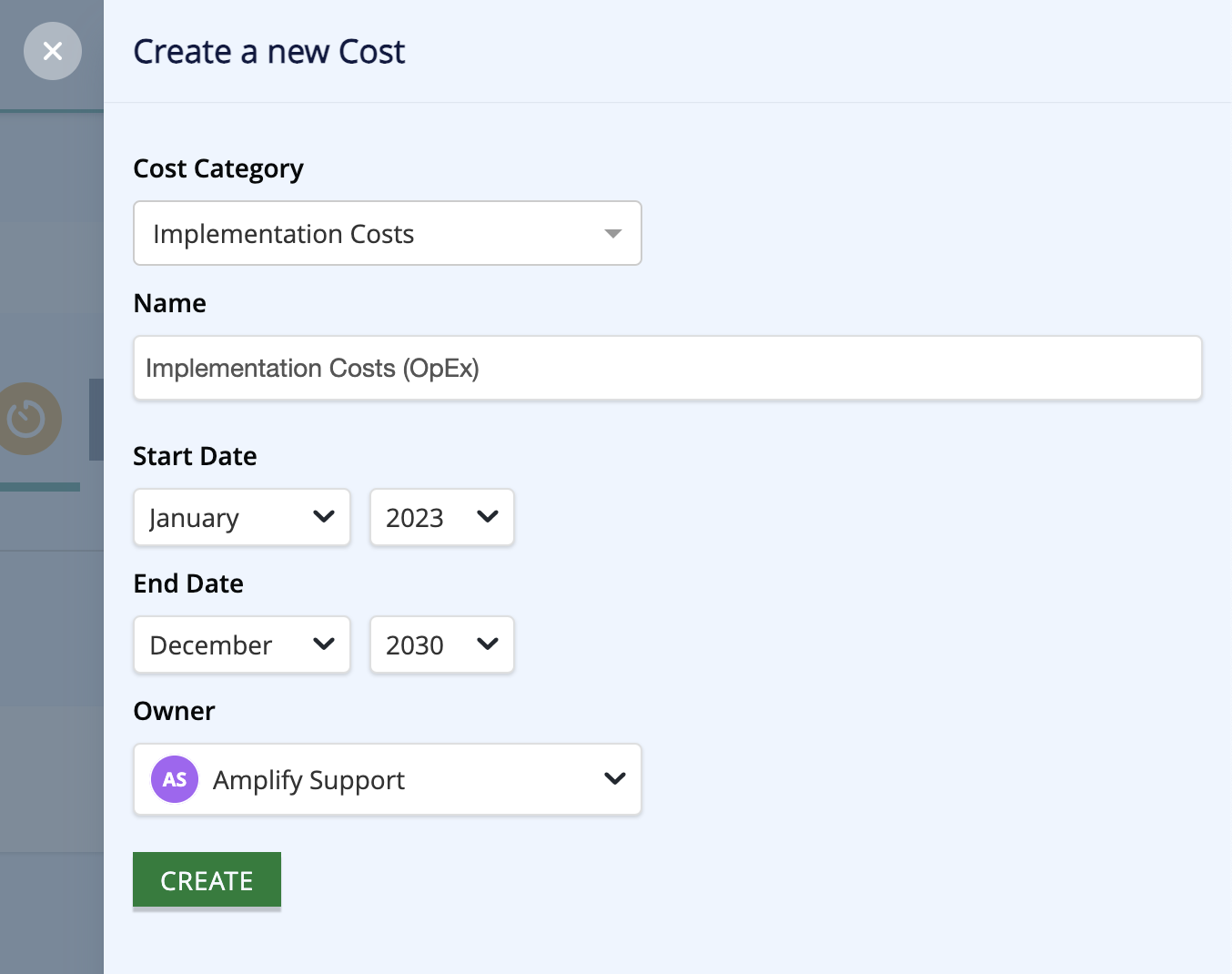Image resolution: width=1232 pixels, height=974 pixels.
Task: Close the Create a new Cost panel
Action: pyautogui.click(x=53, y=51)
